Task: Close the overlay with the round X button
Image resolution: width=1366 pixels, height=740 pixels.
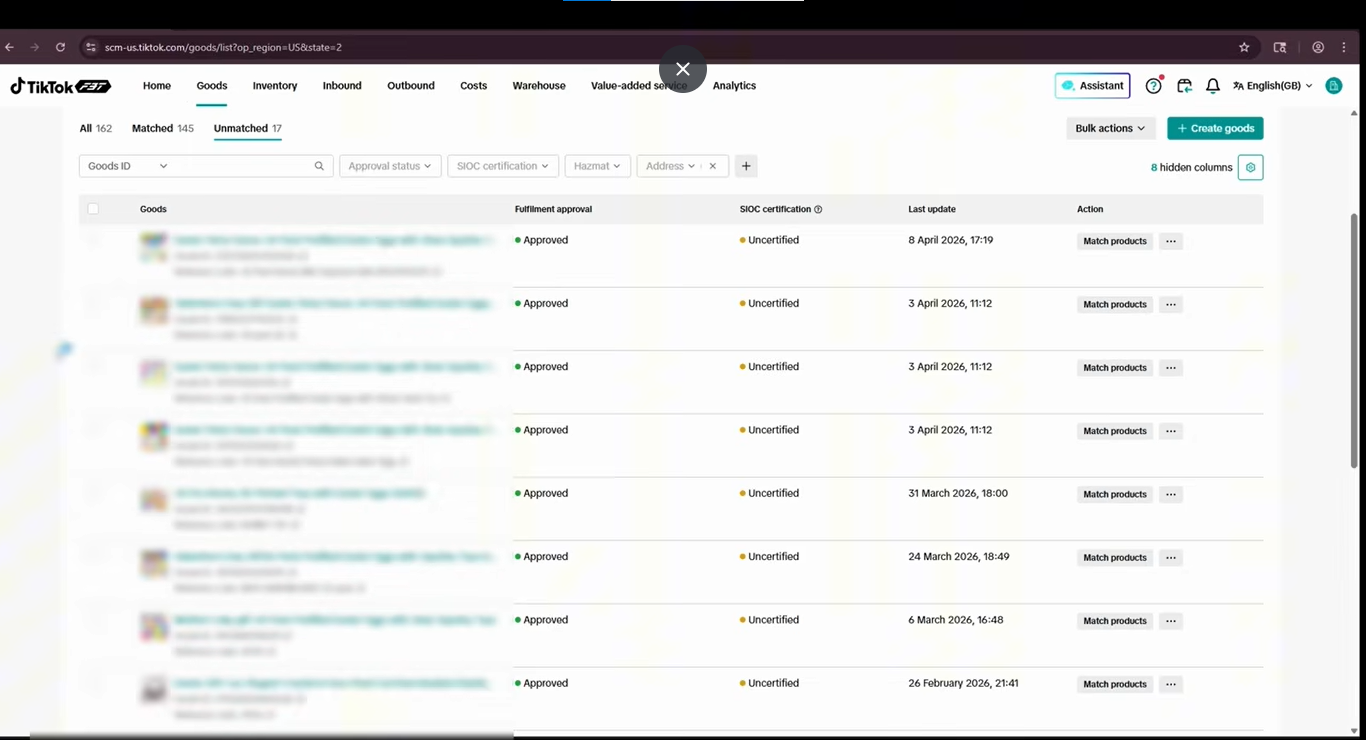Action: click(683, 69)
